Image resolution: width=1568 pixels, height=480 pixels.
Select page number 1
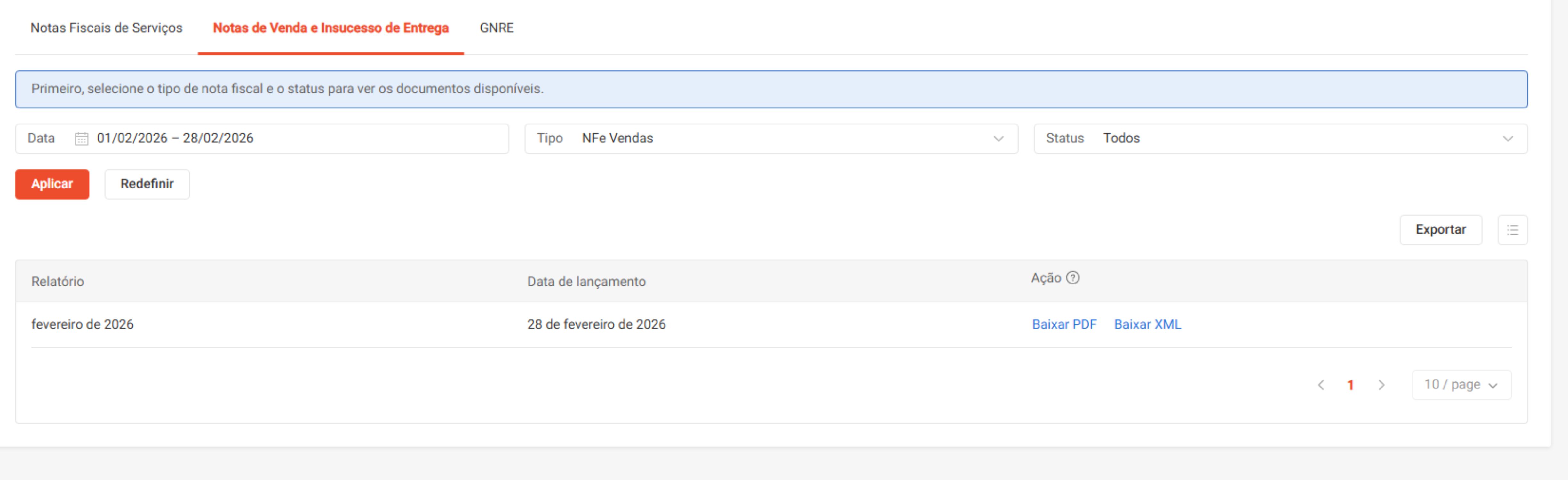tap(1351, 384)
